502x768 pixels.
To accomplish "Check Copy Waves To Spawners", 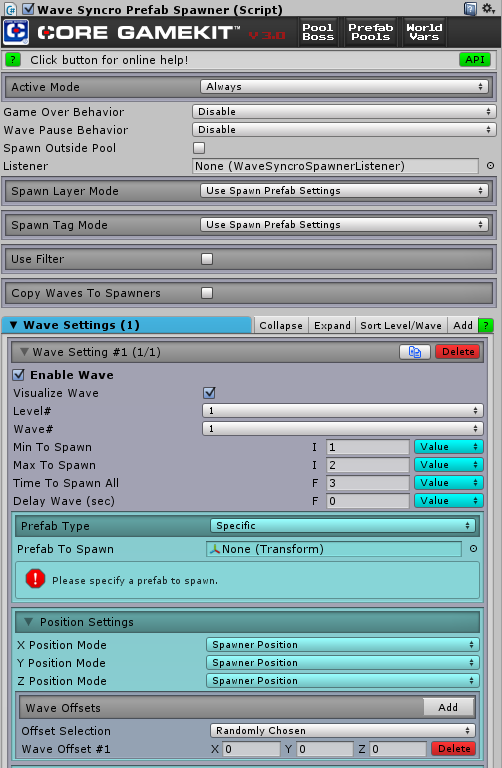I will point(207,293).
